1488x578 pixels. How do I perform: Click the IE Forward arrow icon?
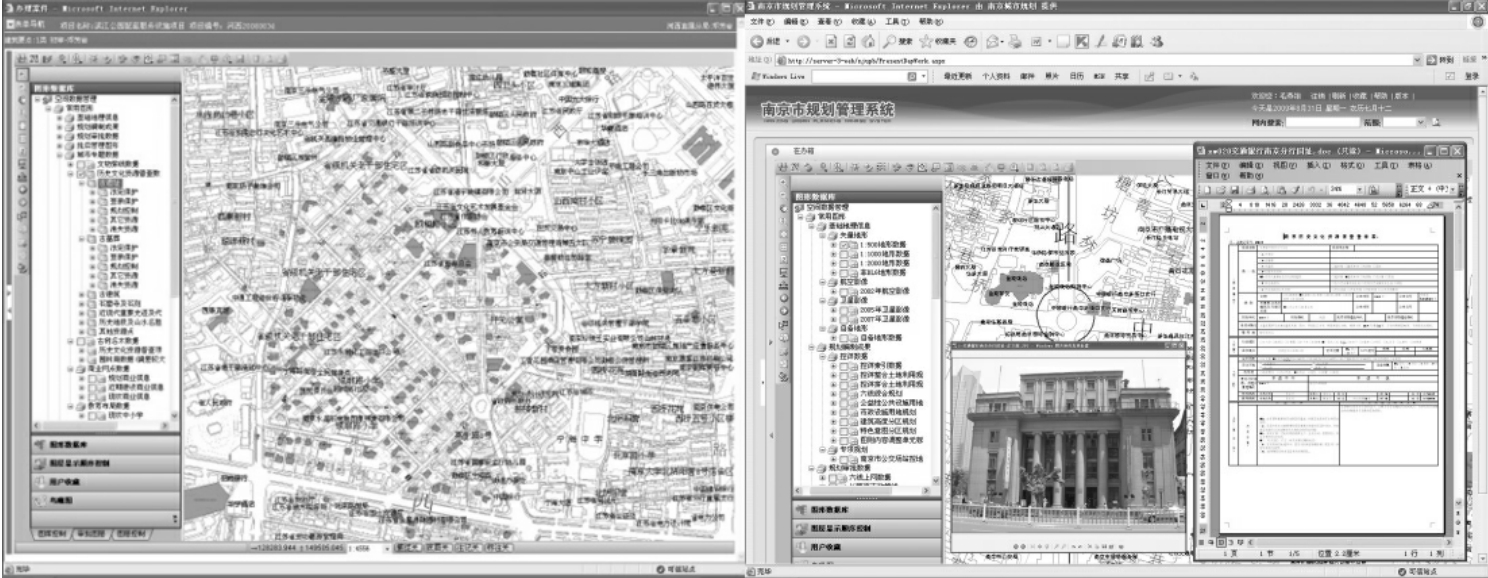[x=803, y=42]
